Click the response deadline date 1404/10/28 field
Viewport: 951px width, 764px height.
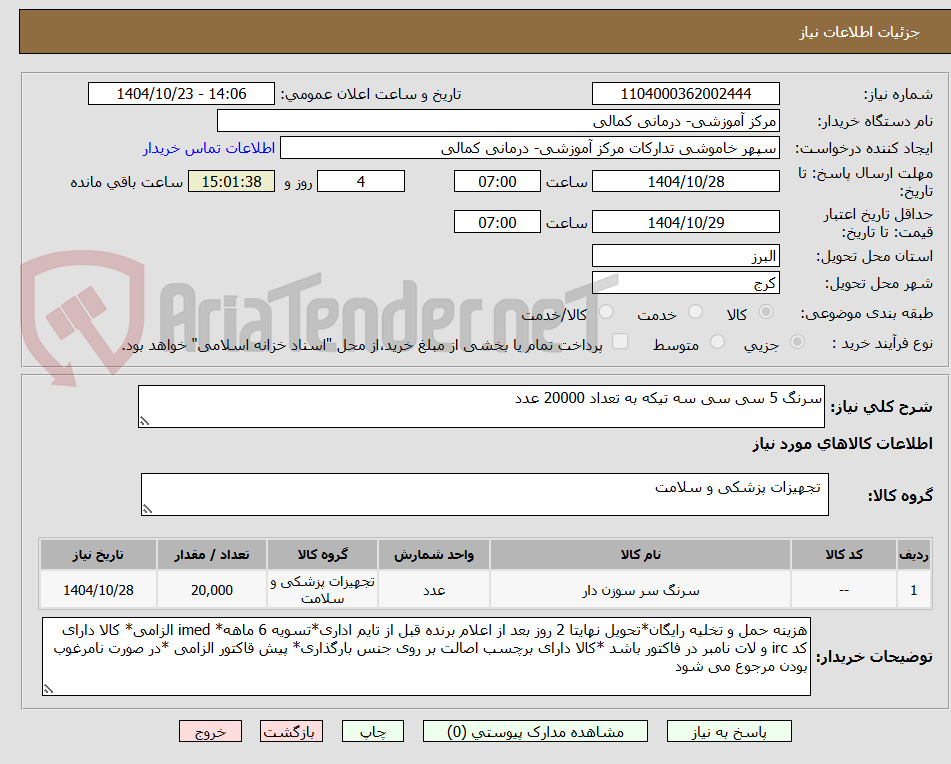[x=685, y=181]
